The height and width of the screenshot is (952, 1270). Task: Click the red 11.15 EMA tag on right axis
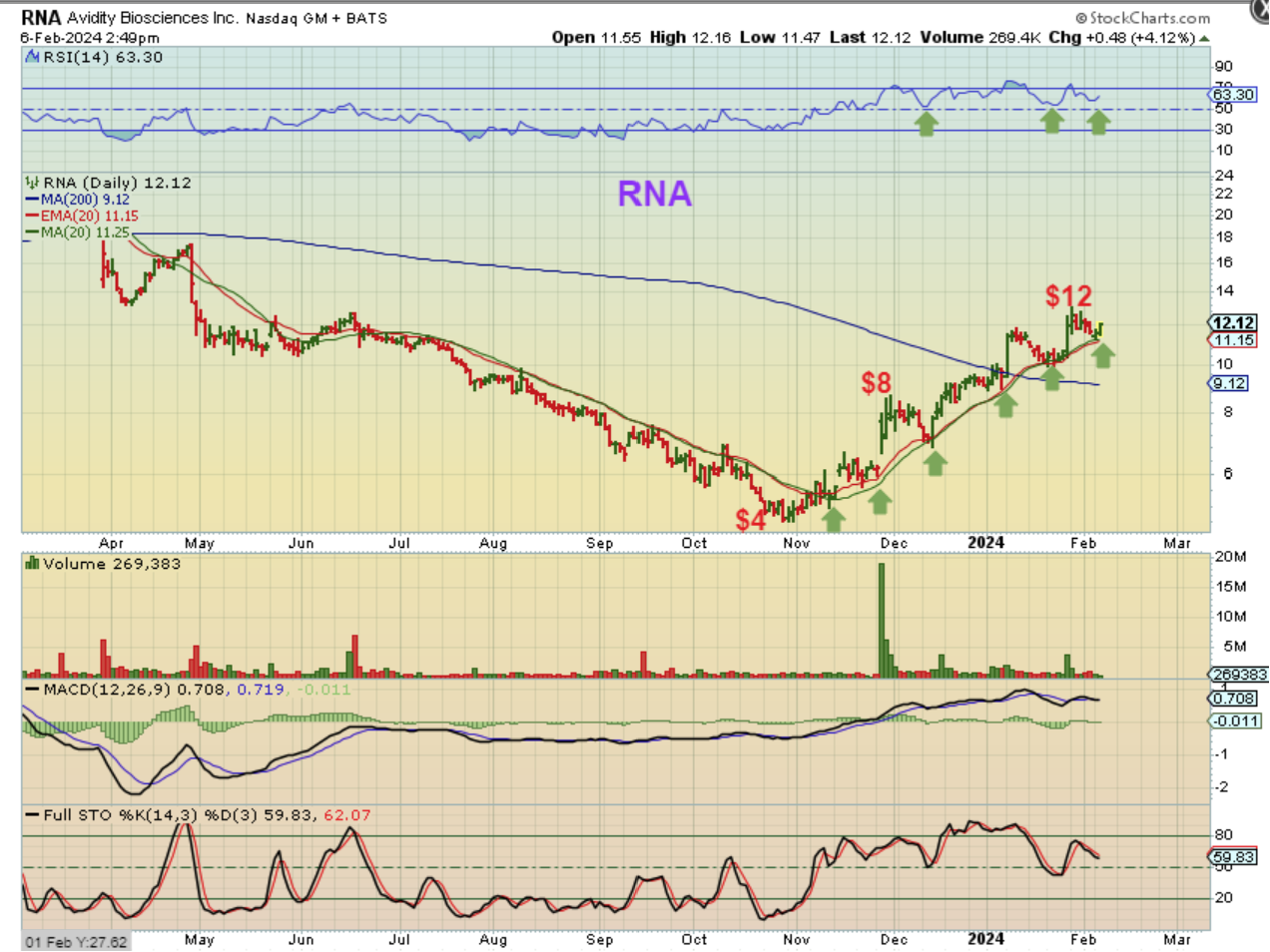1234,340
